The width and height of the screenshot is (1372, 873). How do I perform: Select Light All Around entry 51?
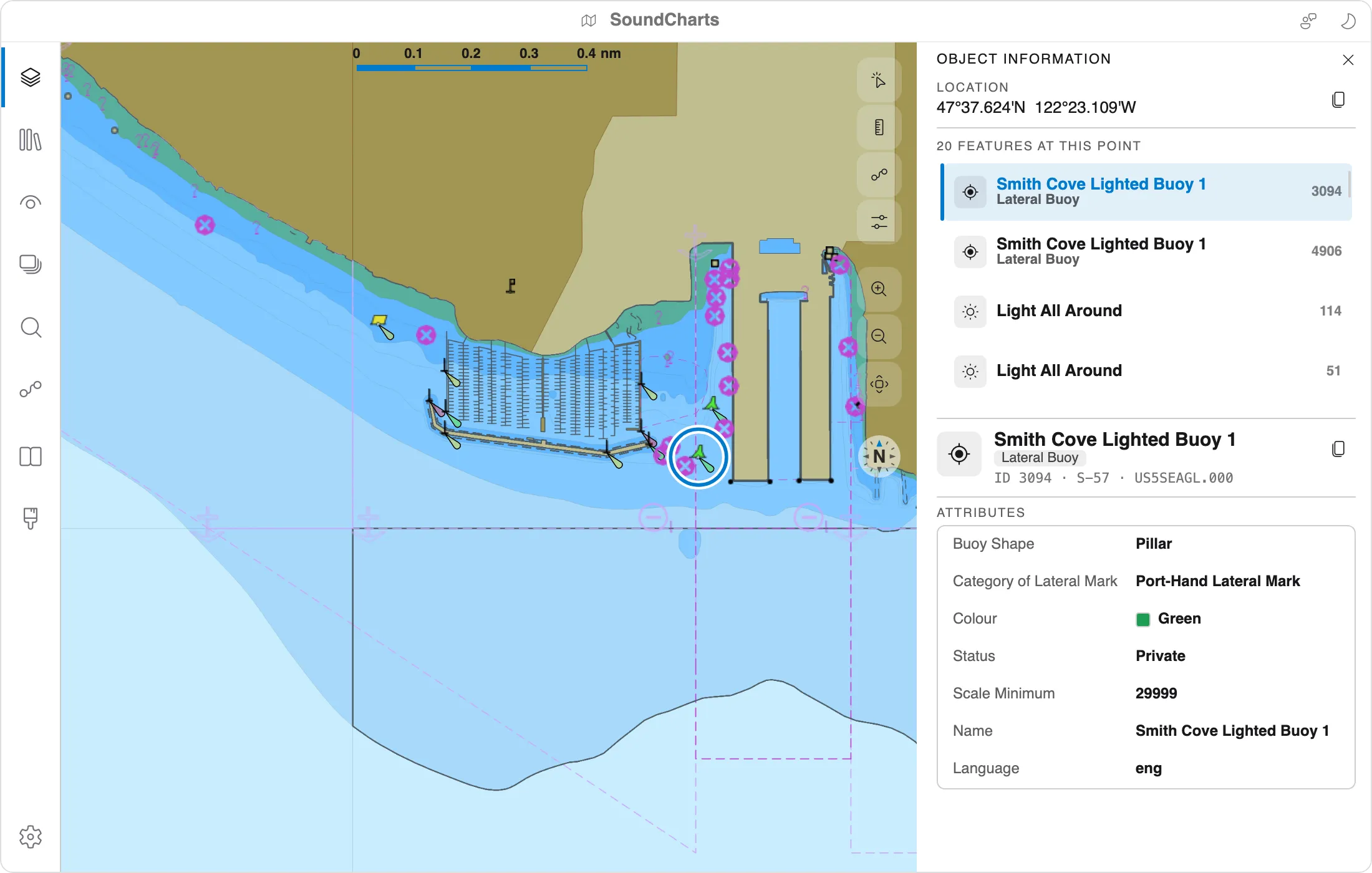[1146, 371]
